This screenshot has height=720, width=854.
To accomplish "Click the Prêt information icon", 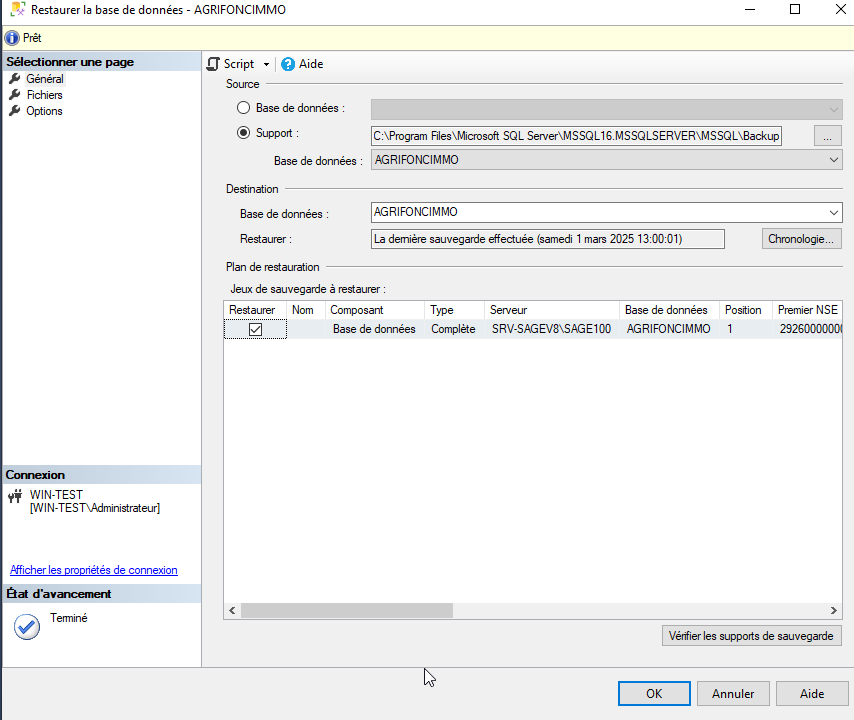I will click(x=12, y=38).
